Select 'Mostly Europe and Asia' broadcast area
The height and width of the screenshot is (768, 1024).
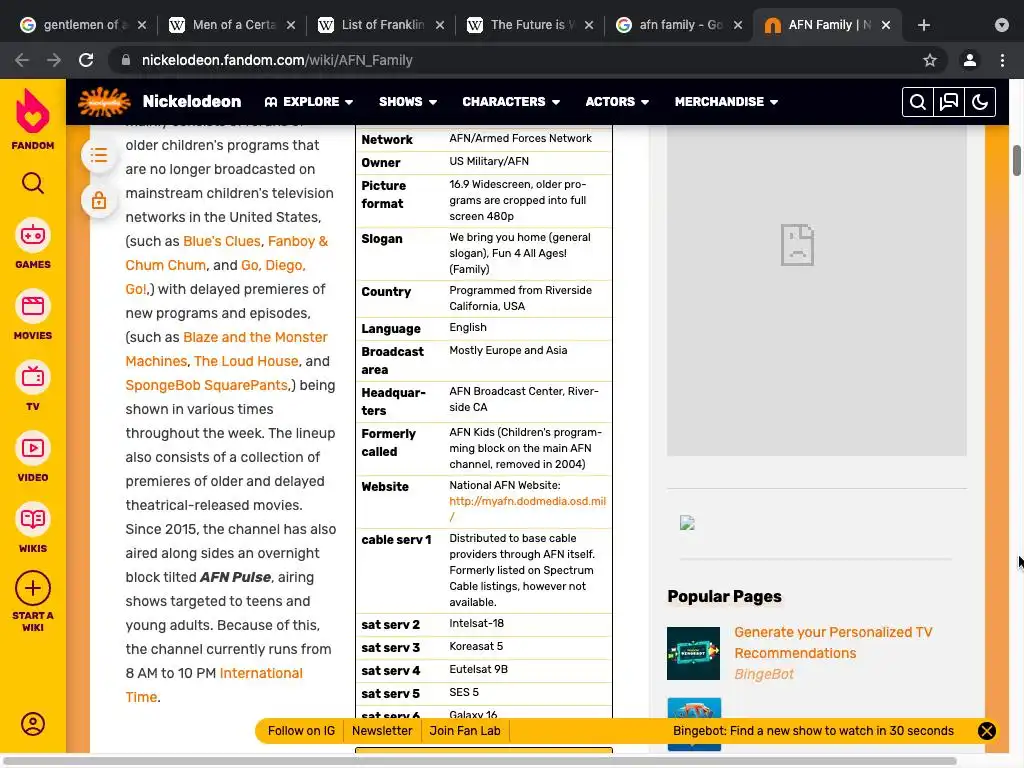pyautogui.click(x=508, y=350)
